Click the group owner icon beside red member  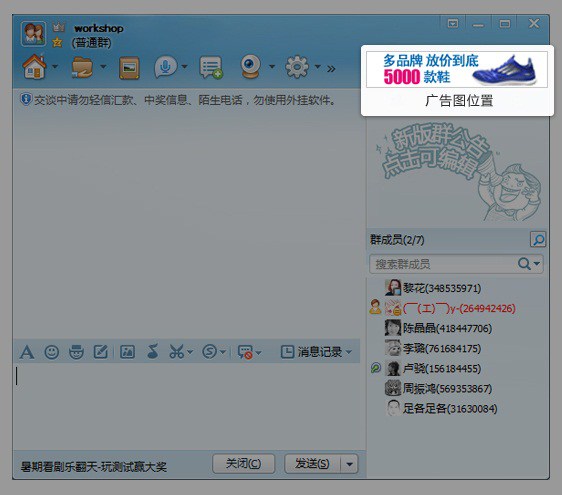(x=375, y=307)
